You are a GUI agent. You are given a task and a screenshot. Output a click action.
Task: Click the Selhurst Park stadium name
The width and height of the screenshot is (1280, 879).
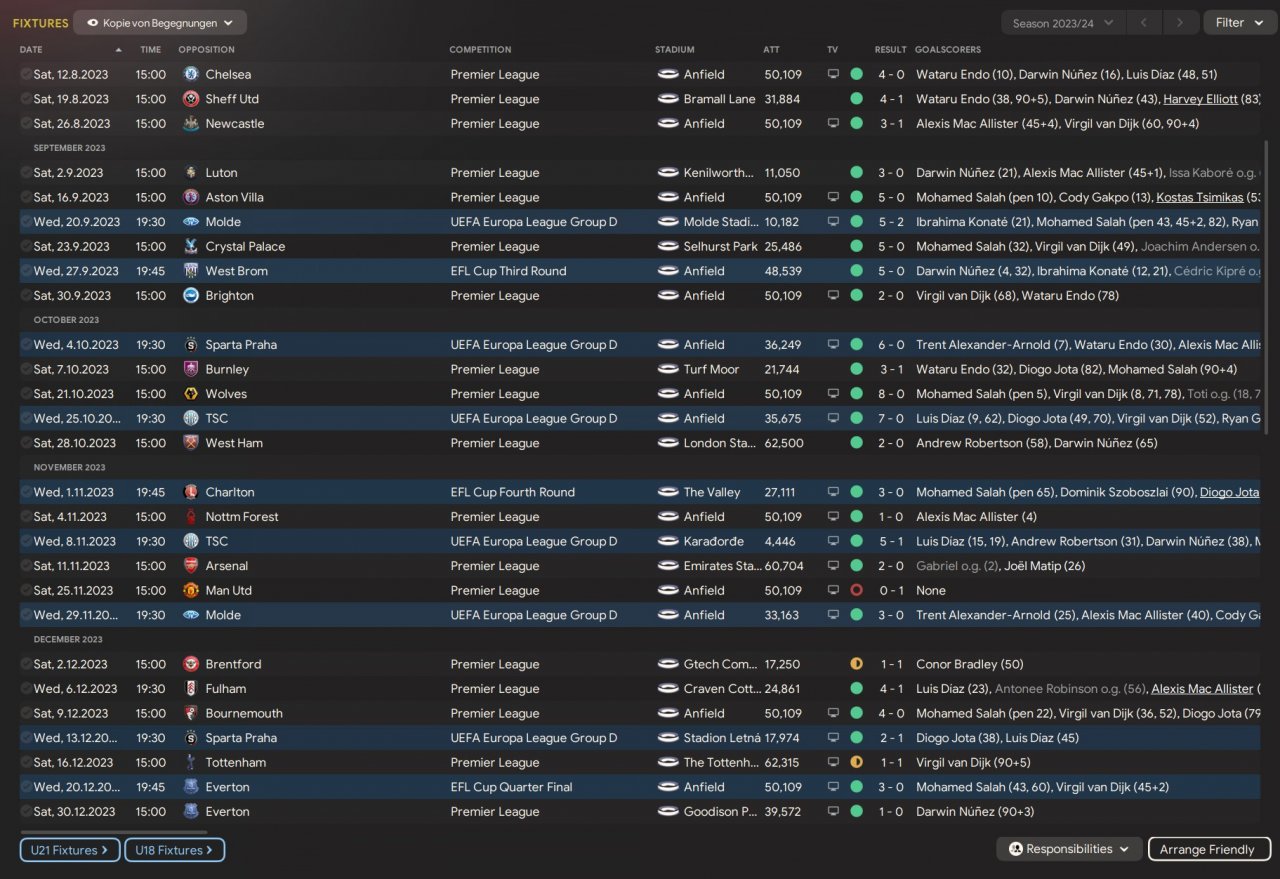point(721,246)
